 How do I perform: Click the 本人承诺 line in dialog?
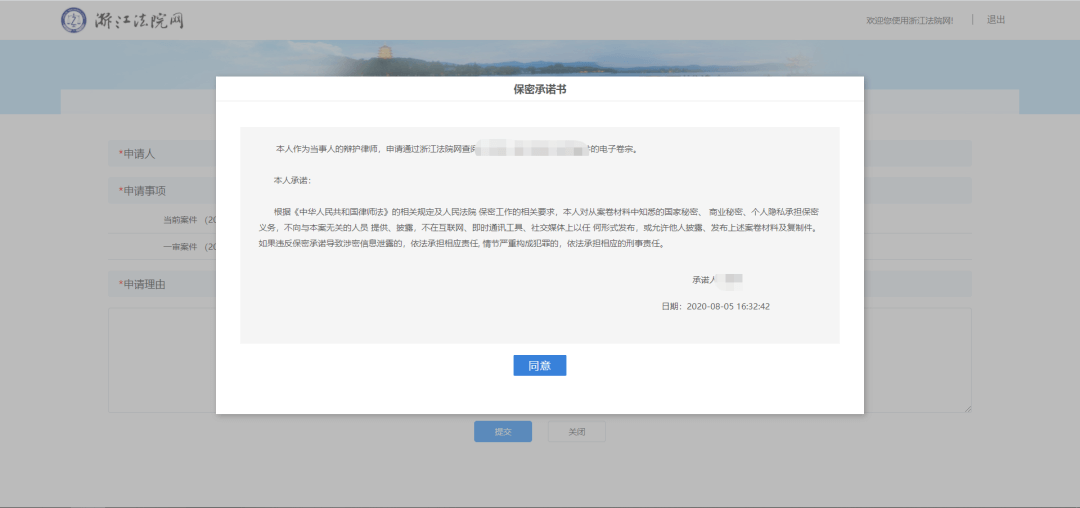[293, 180]
